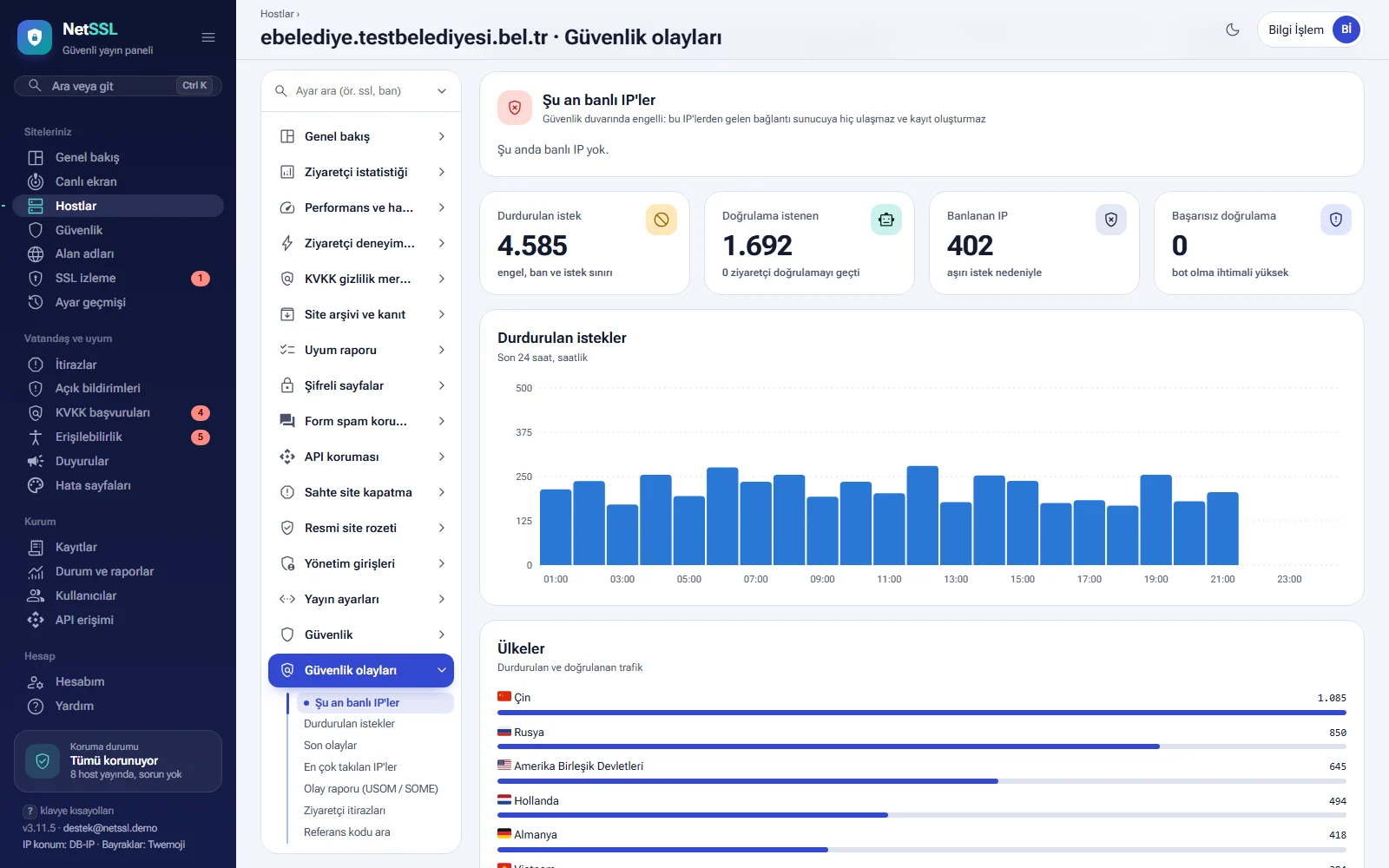The height and width of the screenshot is (868, 1389).
Task: Collapse Güvenlik olayları section
Action: tap(361, 670)
